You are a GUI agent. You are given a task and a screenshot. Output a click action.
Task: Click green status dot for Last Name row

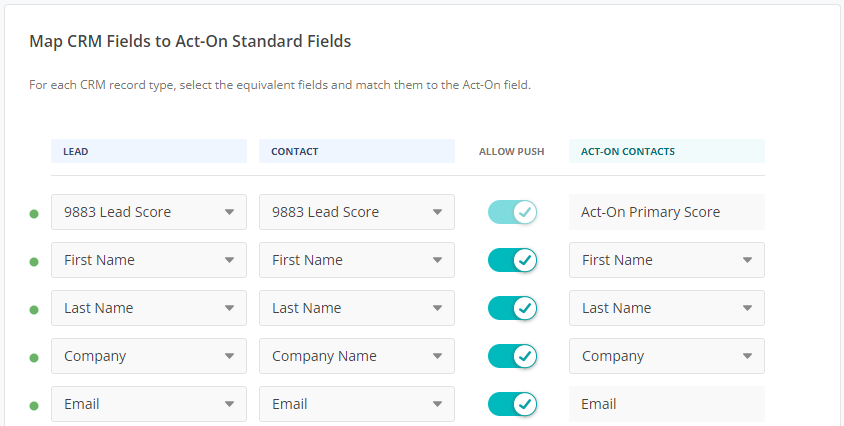pyautogui.click(x=34, y=310)
